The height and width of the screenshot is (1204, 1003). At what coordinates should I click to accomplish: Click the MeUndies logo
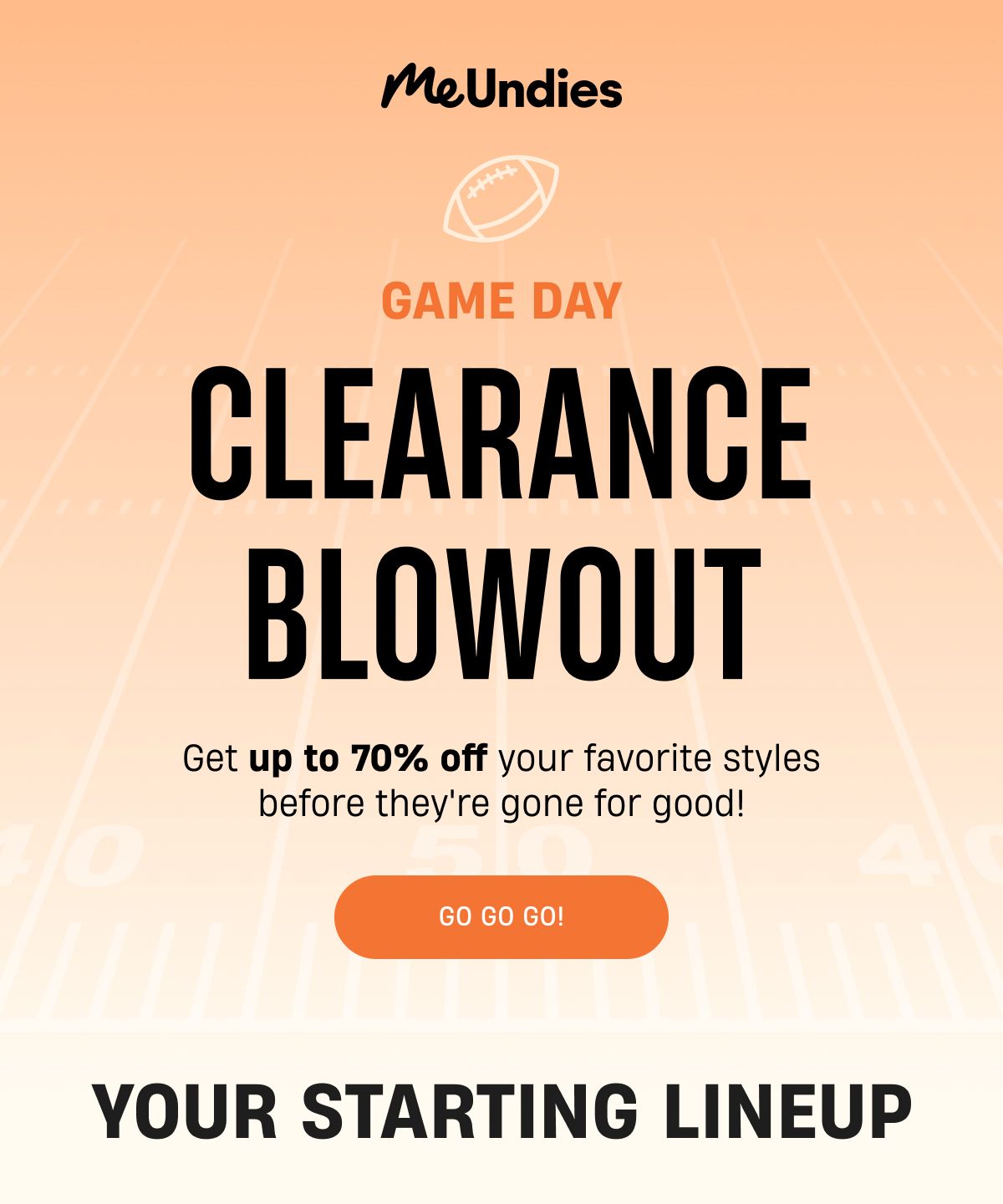(x=501, y=87)
